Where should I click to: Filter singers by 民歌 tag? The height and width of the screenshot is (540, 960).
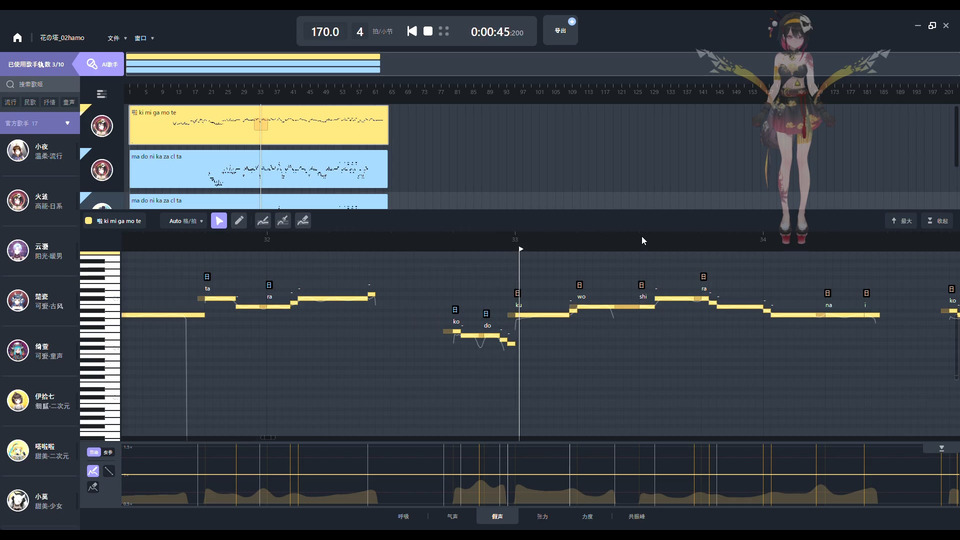tap(30, 102)
